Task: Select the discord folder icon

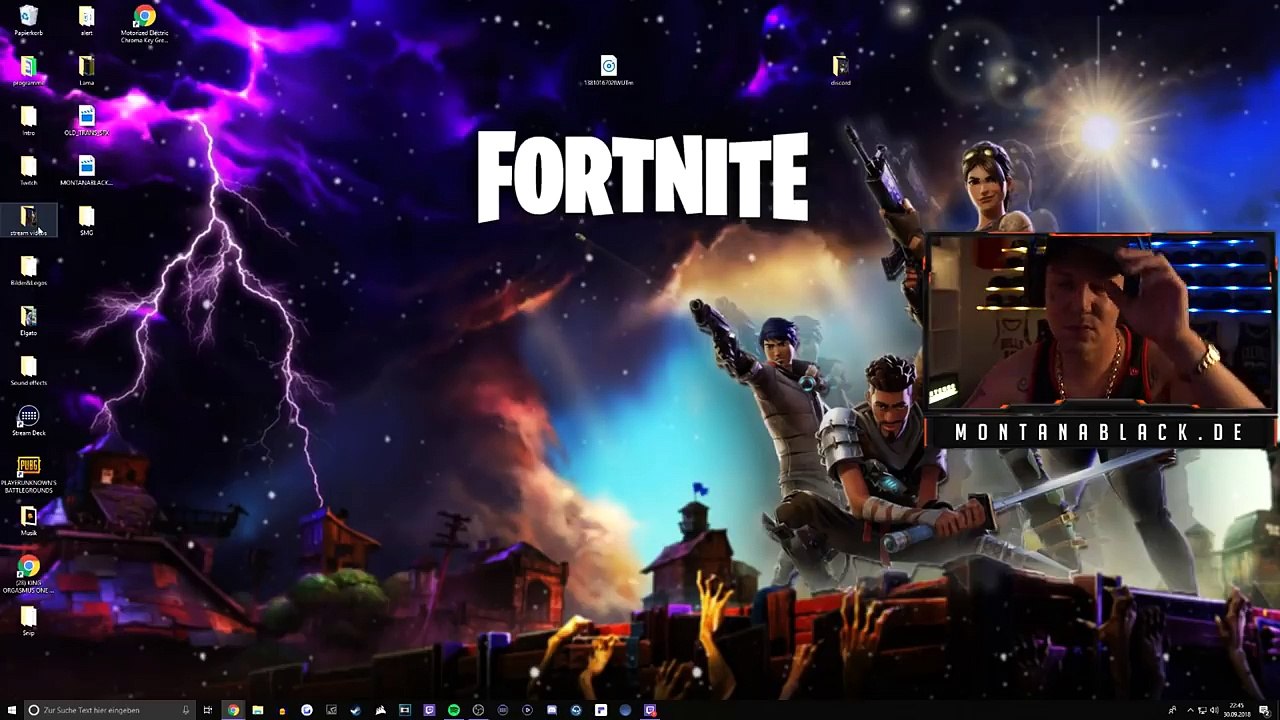Action: coord(840,71)
